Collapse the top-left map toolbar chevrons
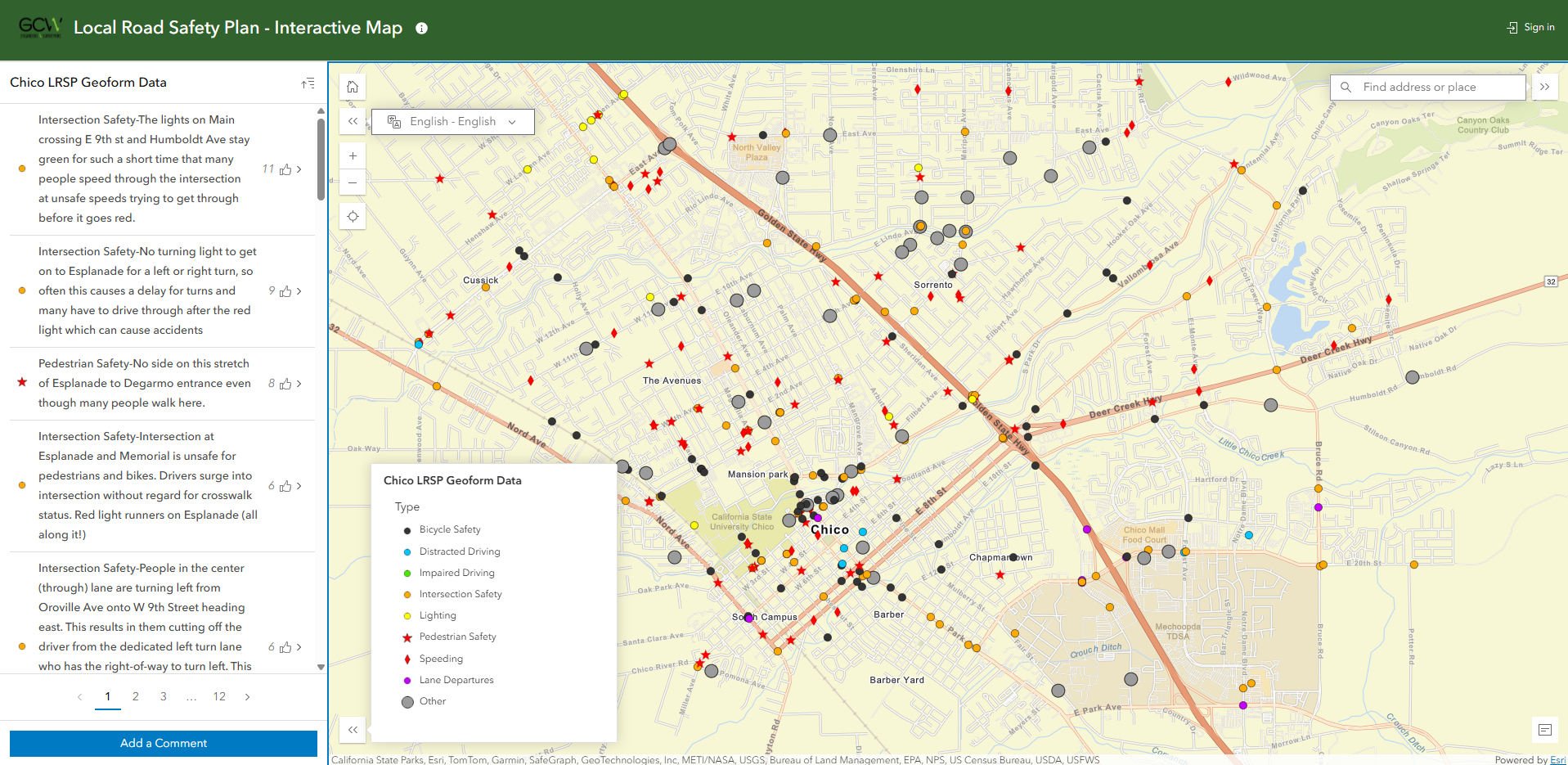Screen dimensions: 1568x765 click(353, 121)
